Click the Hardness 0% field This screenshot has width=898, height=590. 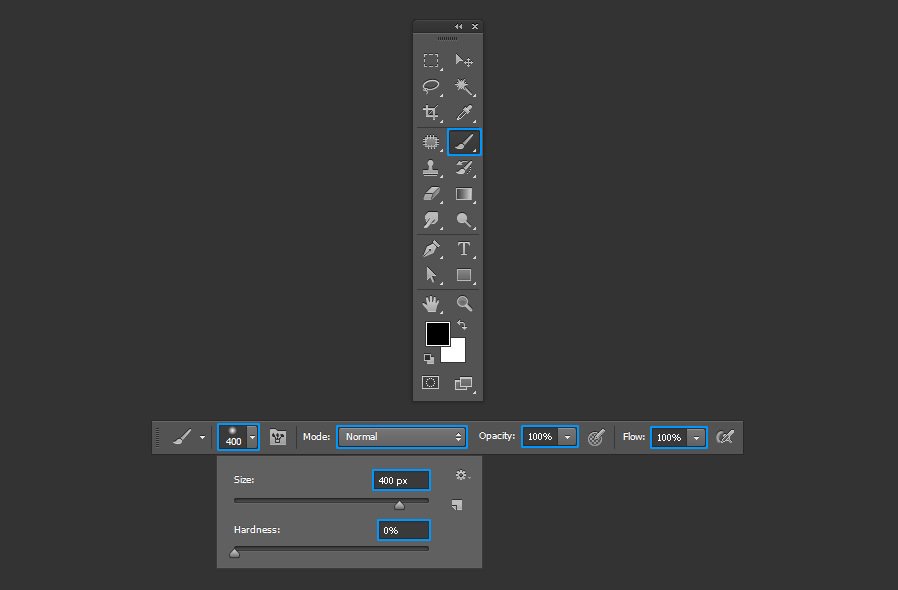[x=404, y=530]
